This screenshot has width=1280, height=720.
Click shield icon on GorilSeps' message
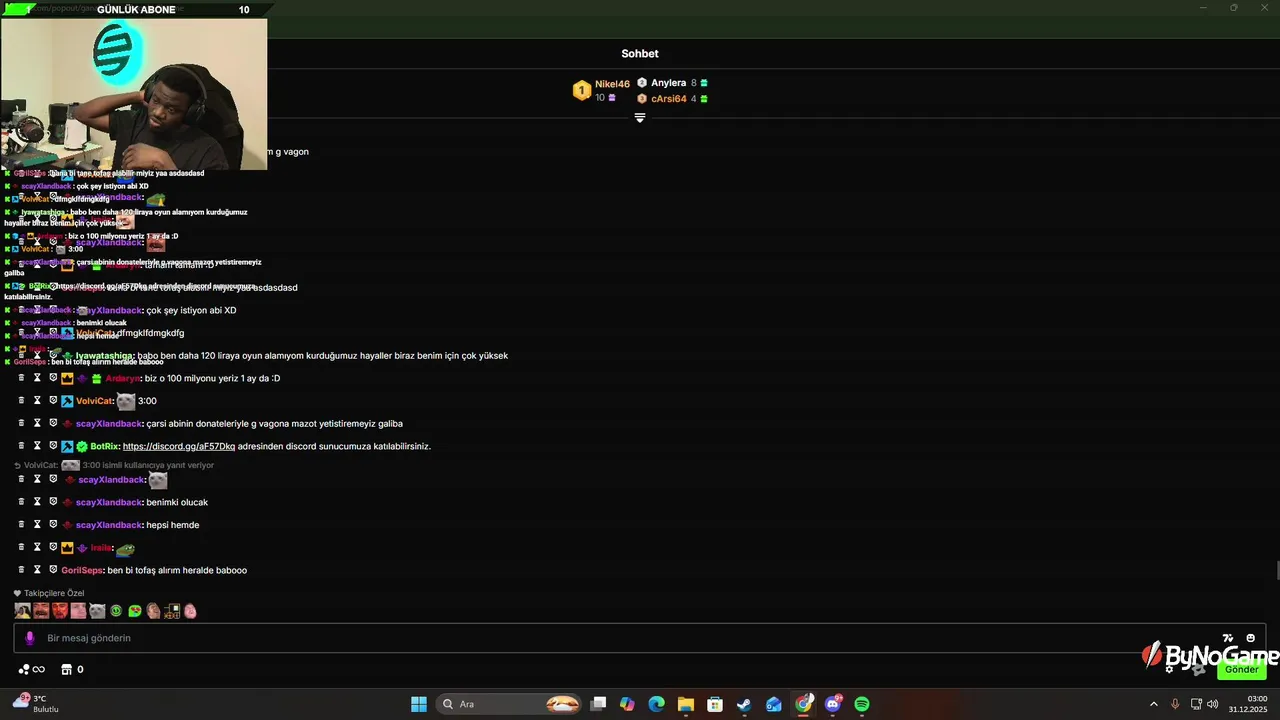click(x=53, y=570)
